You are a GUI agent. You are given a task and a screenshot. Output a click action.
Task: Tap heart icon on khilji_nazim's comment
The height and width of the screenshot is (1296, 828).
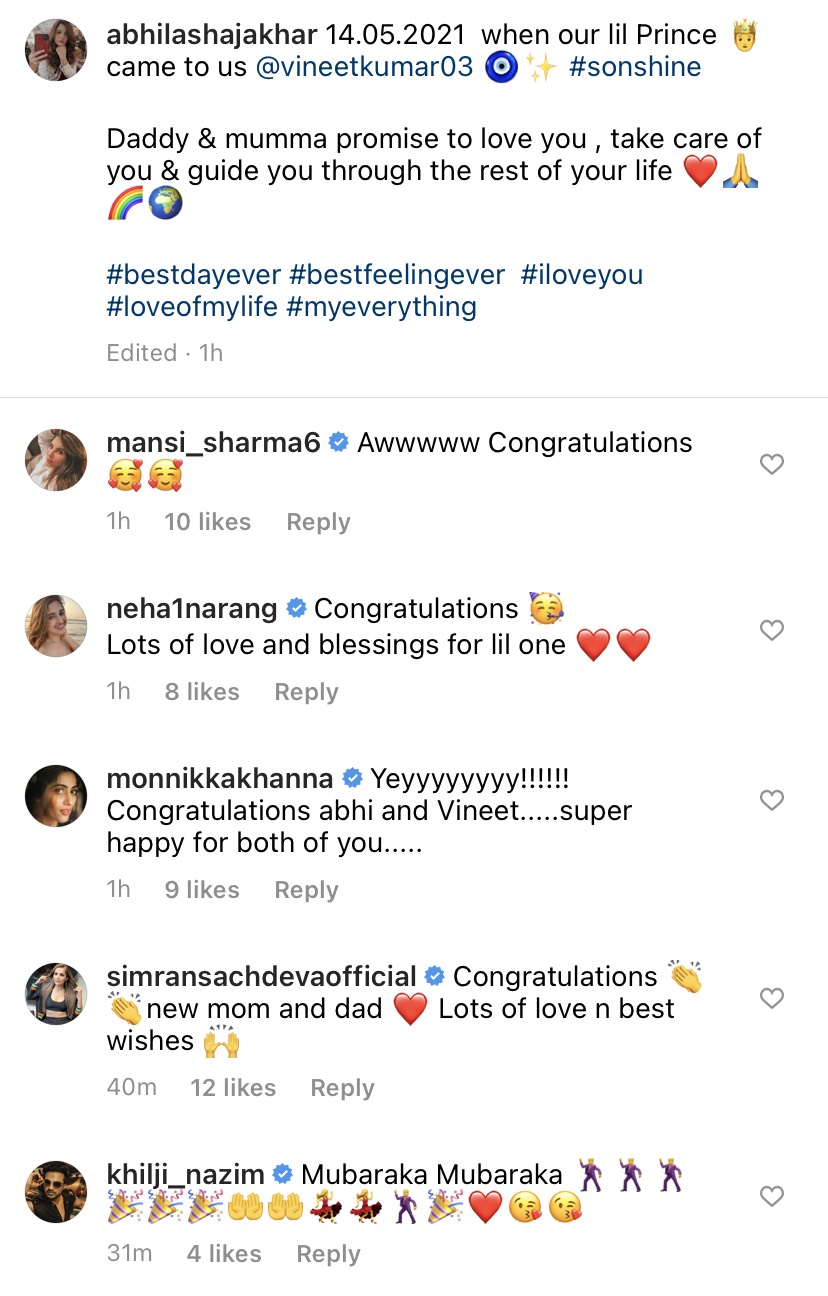click(771, 1196)
